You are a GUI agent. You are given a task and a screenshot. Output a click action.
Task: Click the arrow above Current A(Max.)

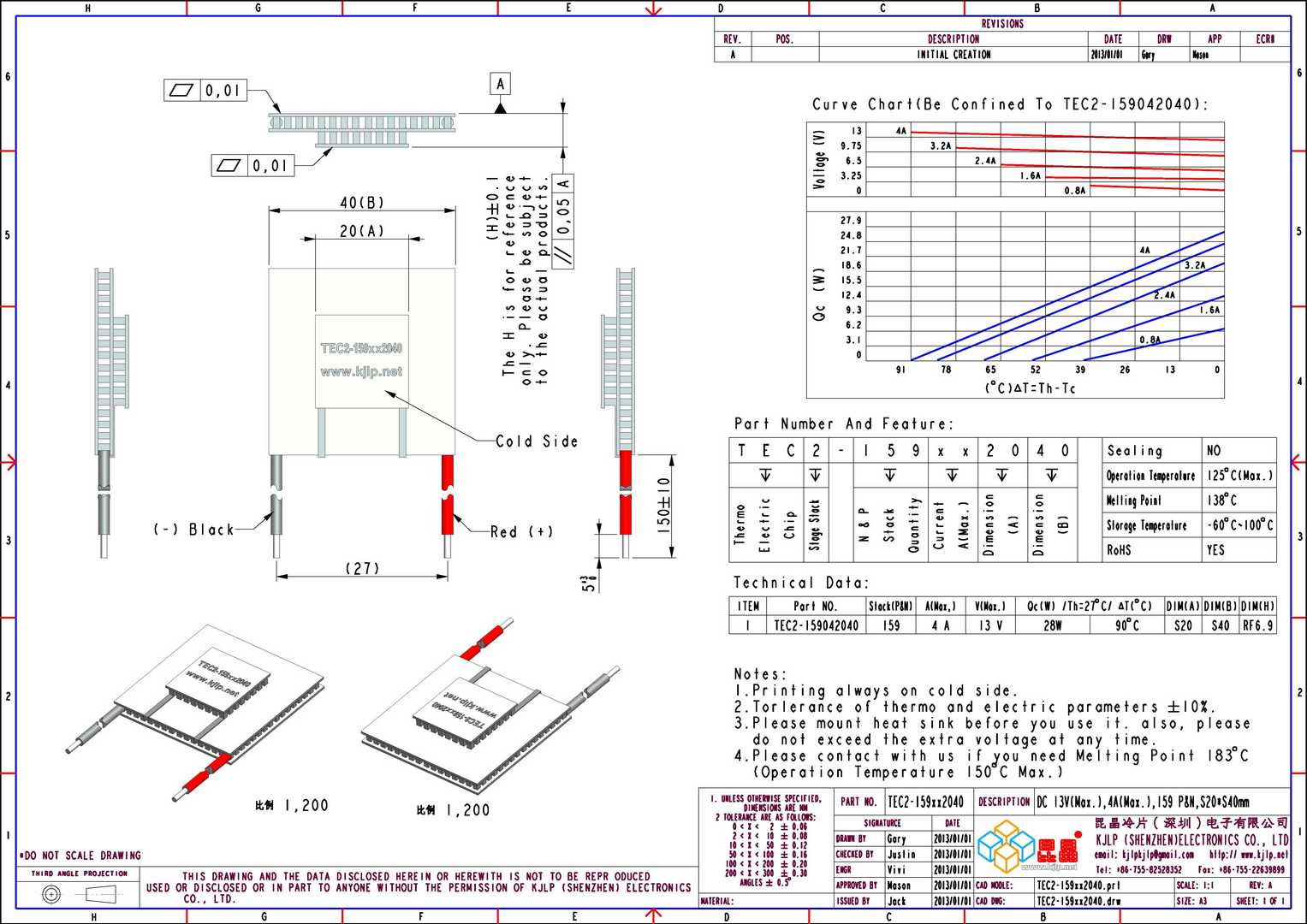tap(952, 475)
